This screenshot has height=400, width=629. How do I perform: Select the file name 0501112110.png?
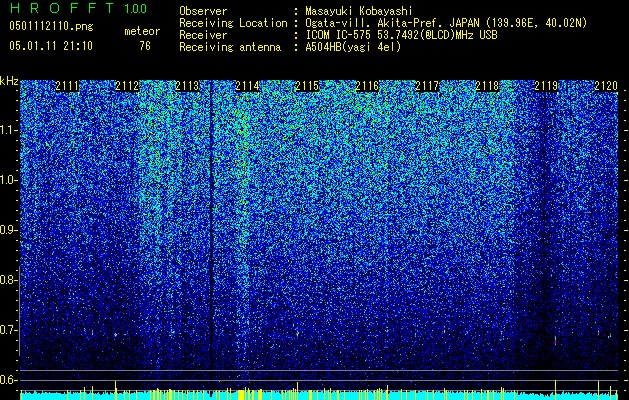point(51,26)
